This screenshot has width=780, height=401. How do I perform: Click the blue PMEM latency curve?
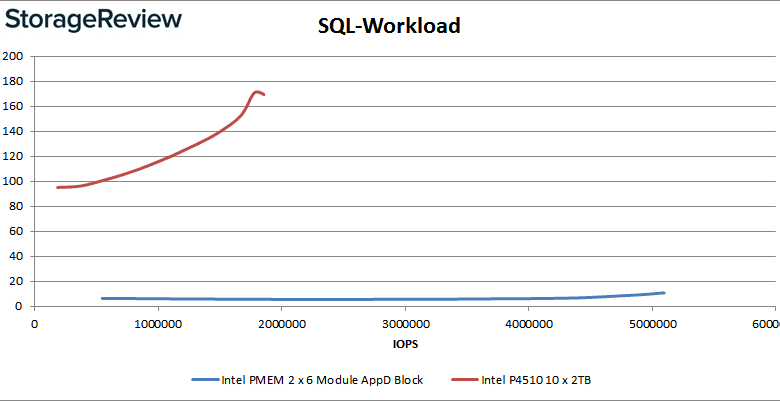pyautogui.click(x=383, y=299)
